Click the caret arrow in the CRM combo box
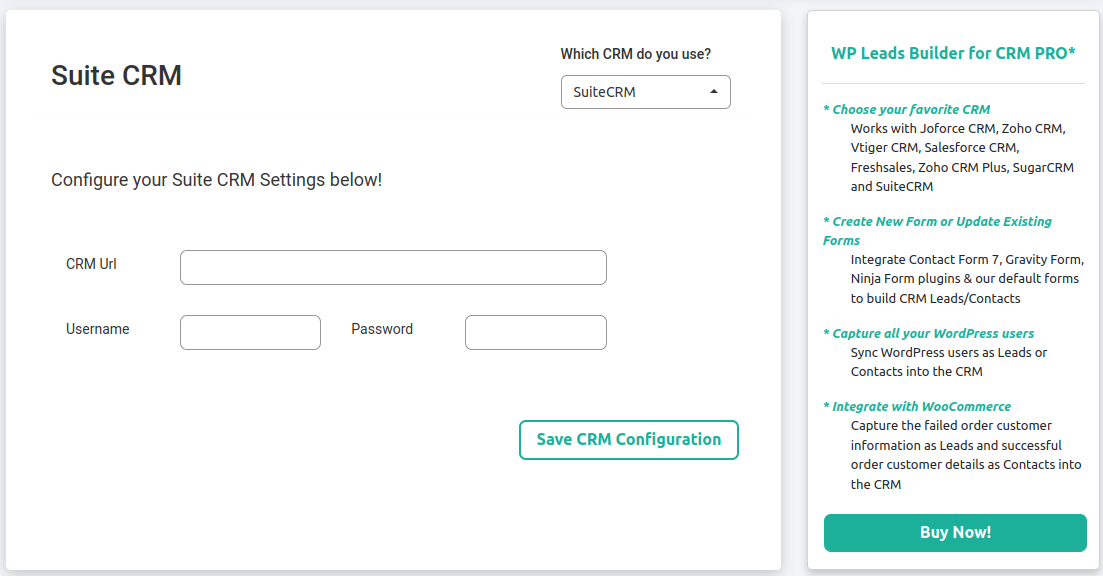 click(714, 92)
